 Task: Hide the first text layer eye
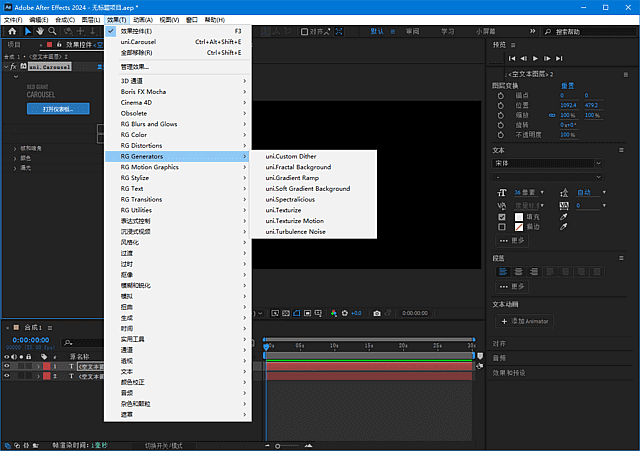7,366
